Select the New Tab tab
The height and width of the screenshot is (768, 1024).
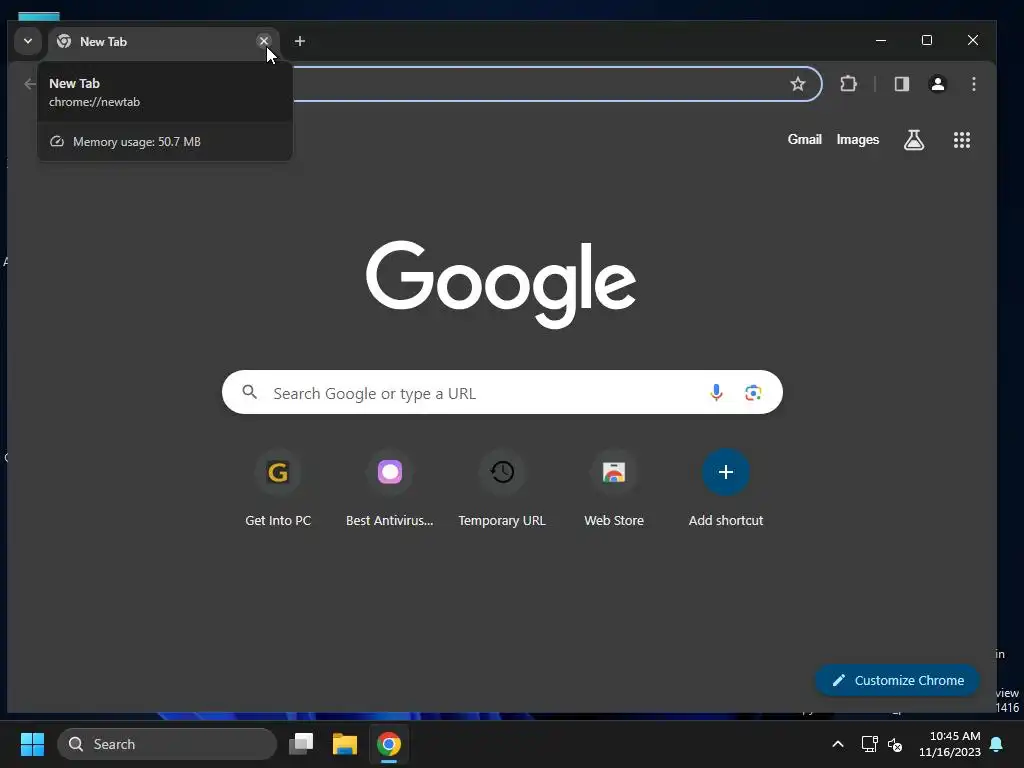[x=163, y=42]
